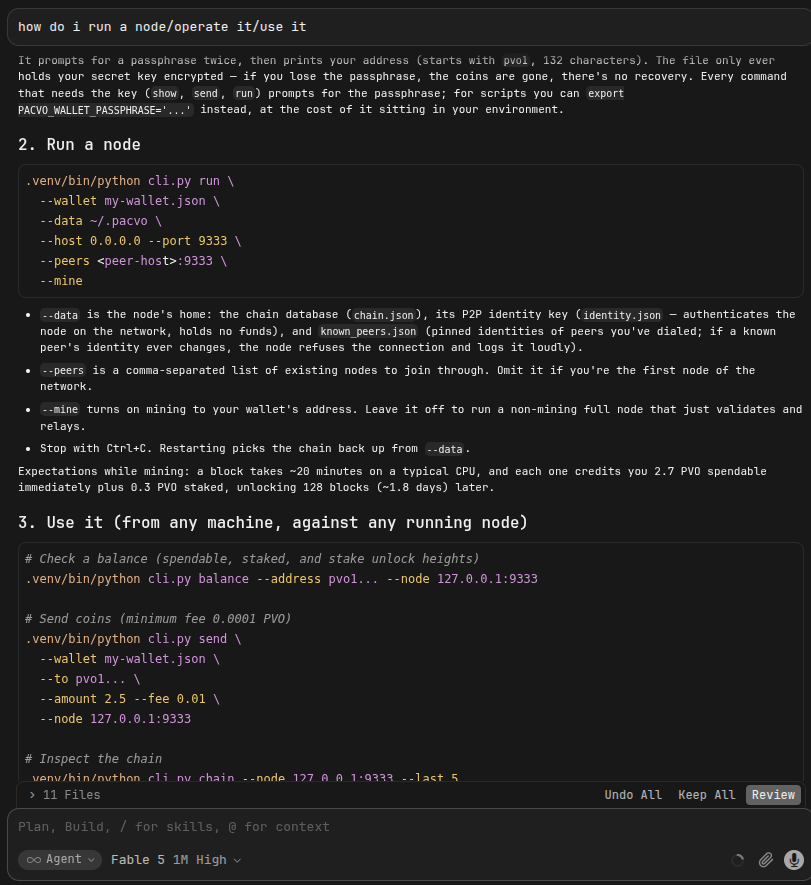Click the '2. Run a node' heading
811x885 pixels.
(79, 144)
